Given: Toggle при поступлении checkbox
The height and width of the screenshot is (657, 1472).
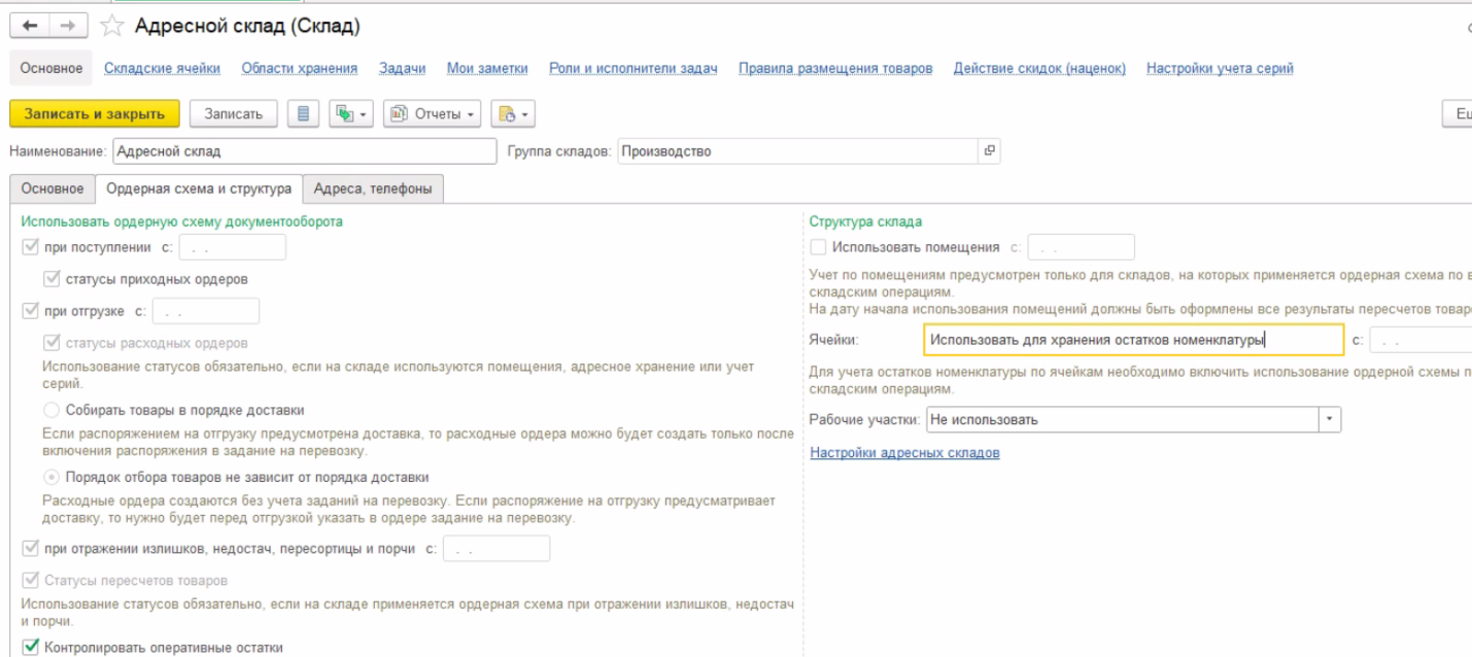Looking at the screenshot, I should point(30,247).
